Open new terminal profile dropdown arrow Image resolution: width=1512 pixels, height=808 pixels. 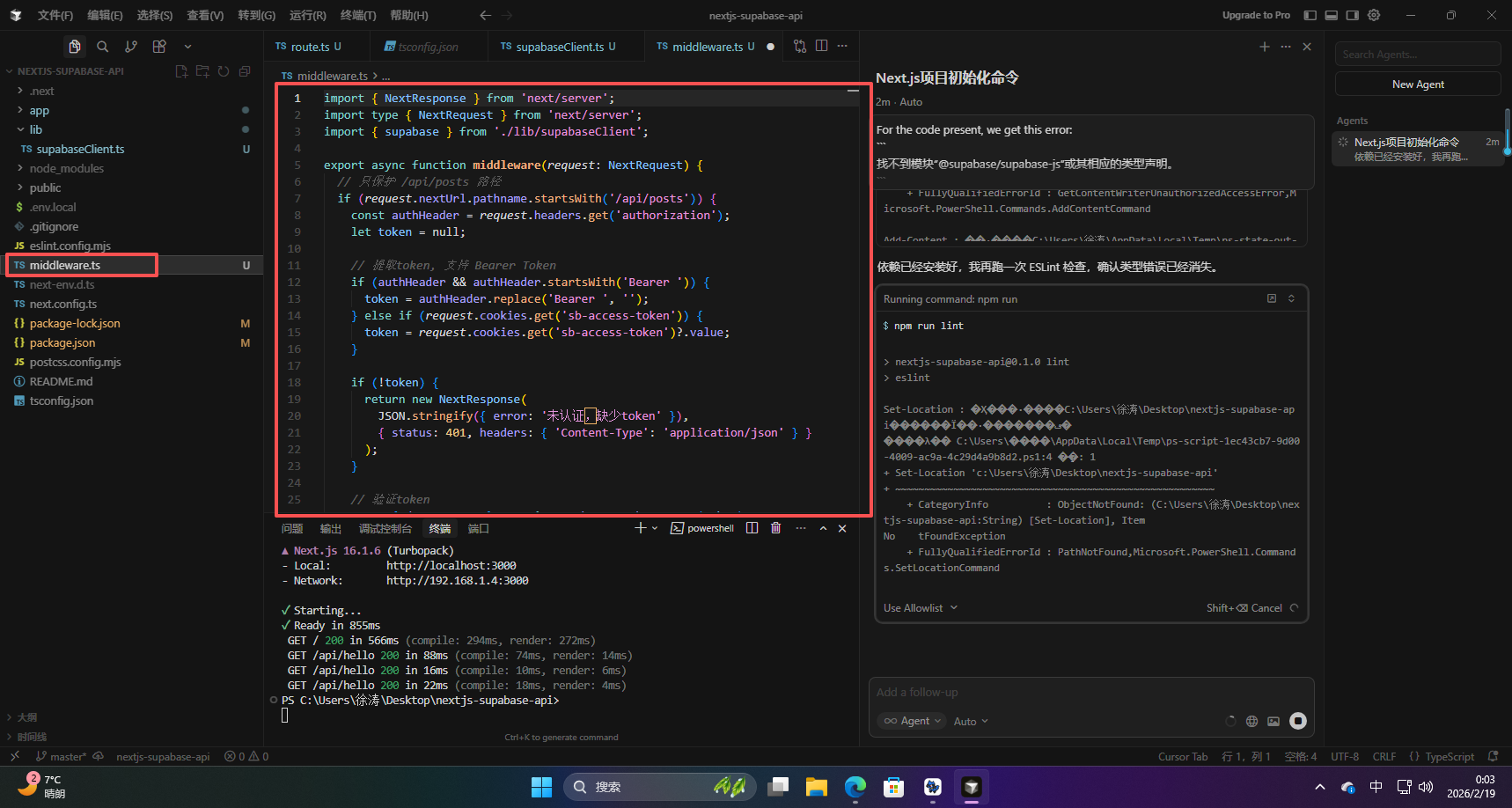click(x=655, y=528)
